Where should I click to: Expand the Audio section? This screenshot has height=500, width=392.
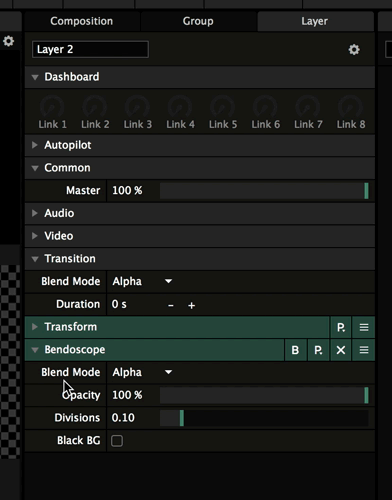pyautogui.click(x=35, y=213)
